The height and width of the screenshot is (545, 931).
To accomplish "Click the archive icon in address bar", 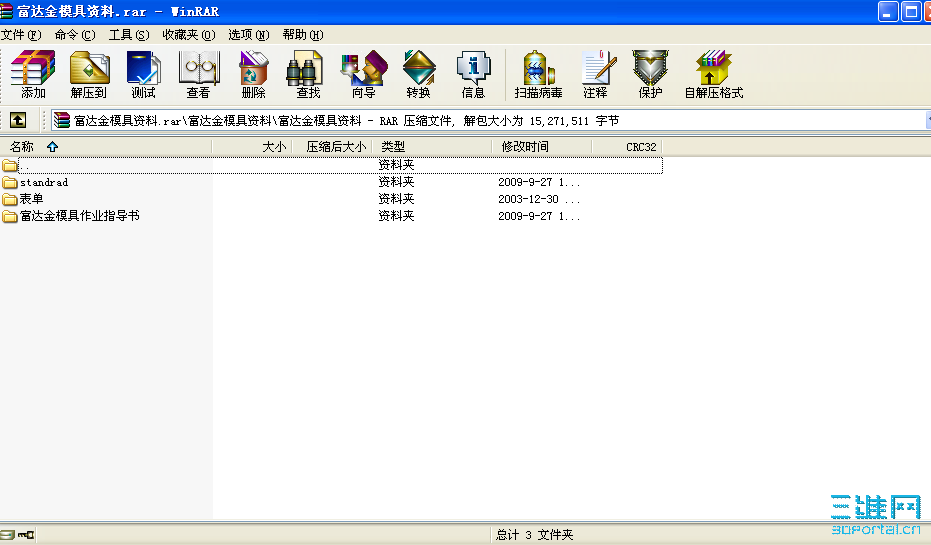I will 62,121.
